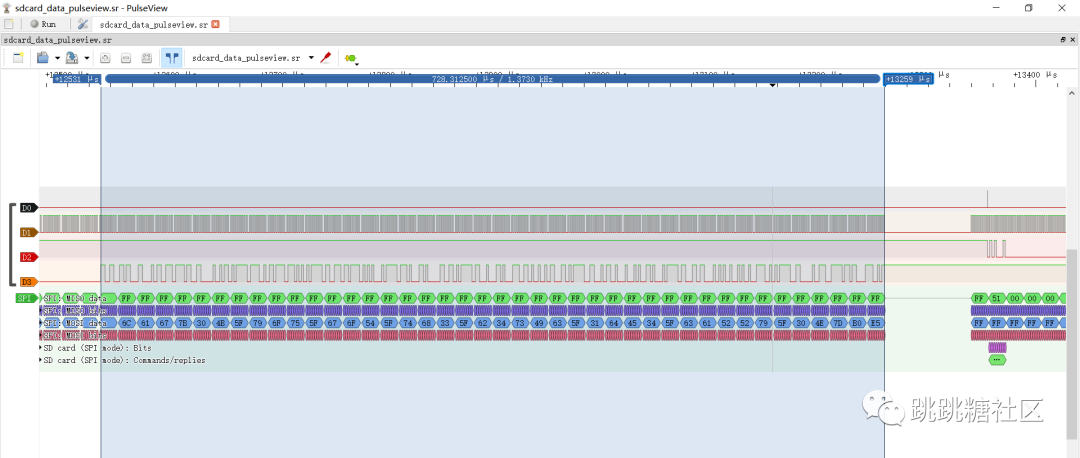Image resolution: width=1080 pixels, height=458 pixels.
Task: Select the right cursor label +13259 µs
Action: point(908,79)
